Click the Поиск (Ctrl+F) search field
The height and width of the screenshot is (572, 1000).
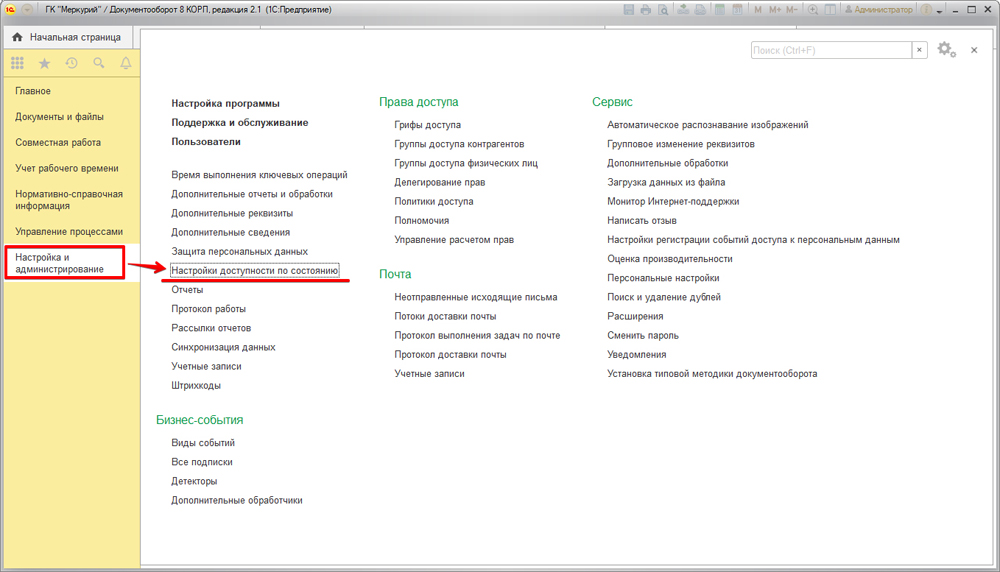(x=830, y=50)
